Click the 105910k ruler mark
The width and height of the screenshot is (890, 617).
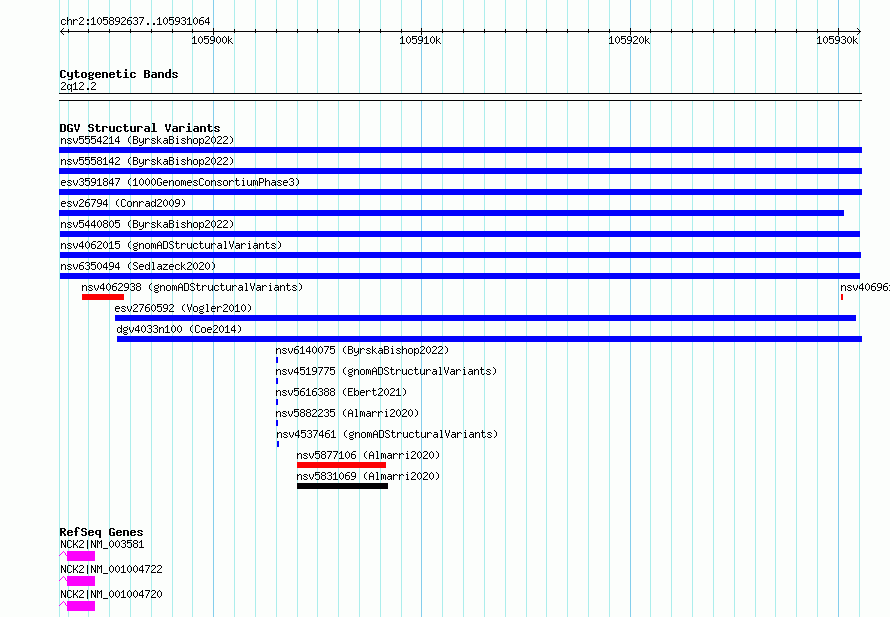(x=420, y=40)
